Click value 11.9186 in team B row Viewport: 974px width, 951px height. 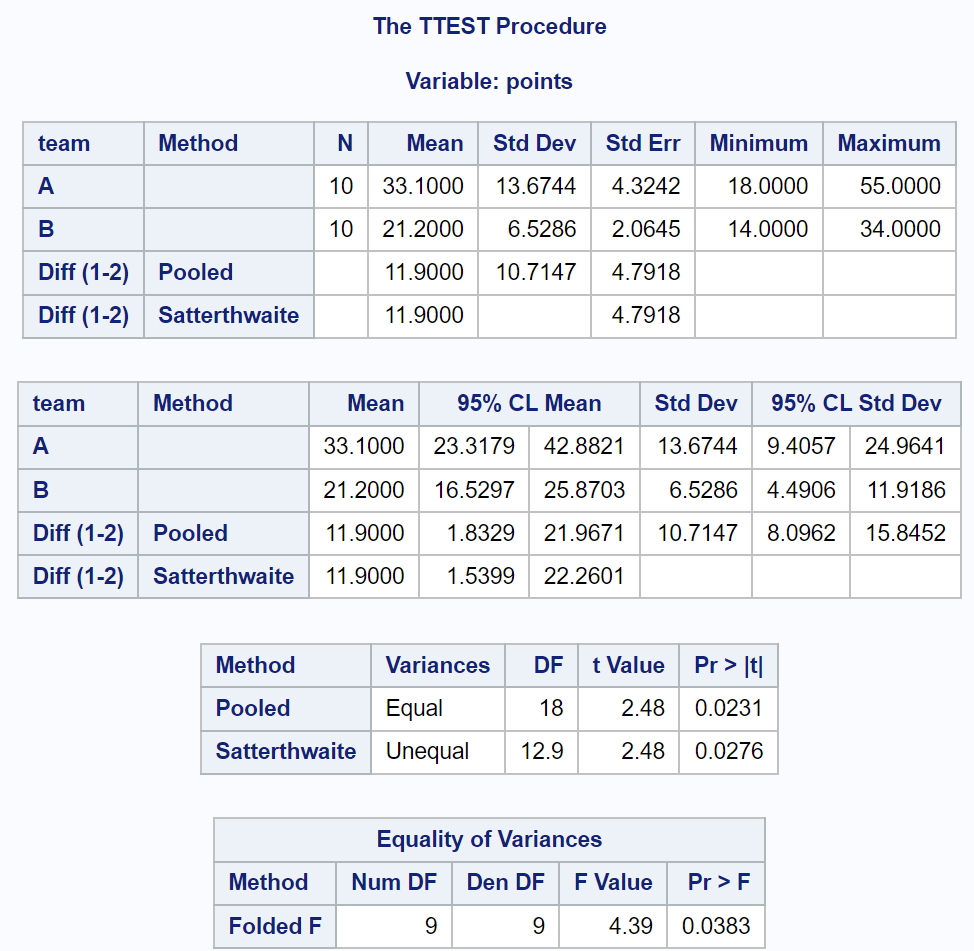(x=906, y=490)
